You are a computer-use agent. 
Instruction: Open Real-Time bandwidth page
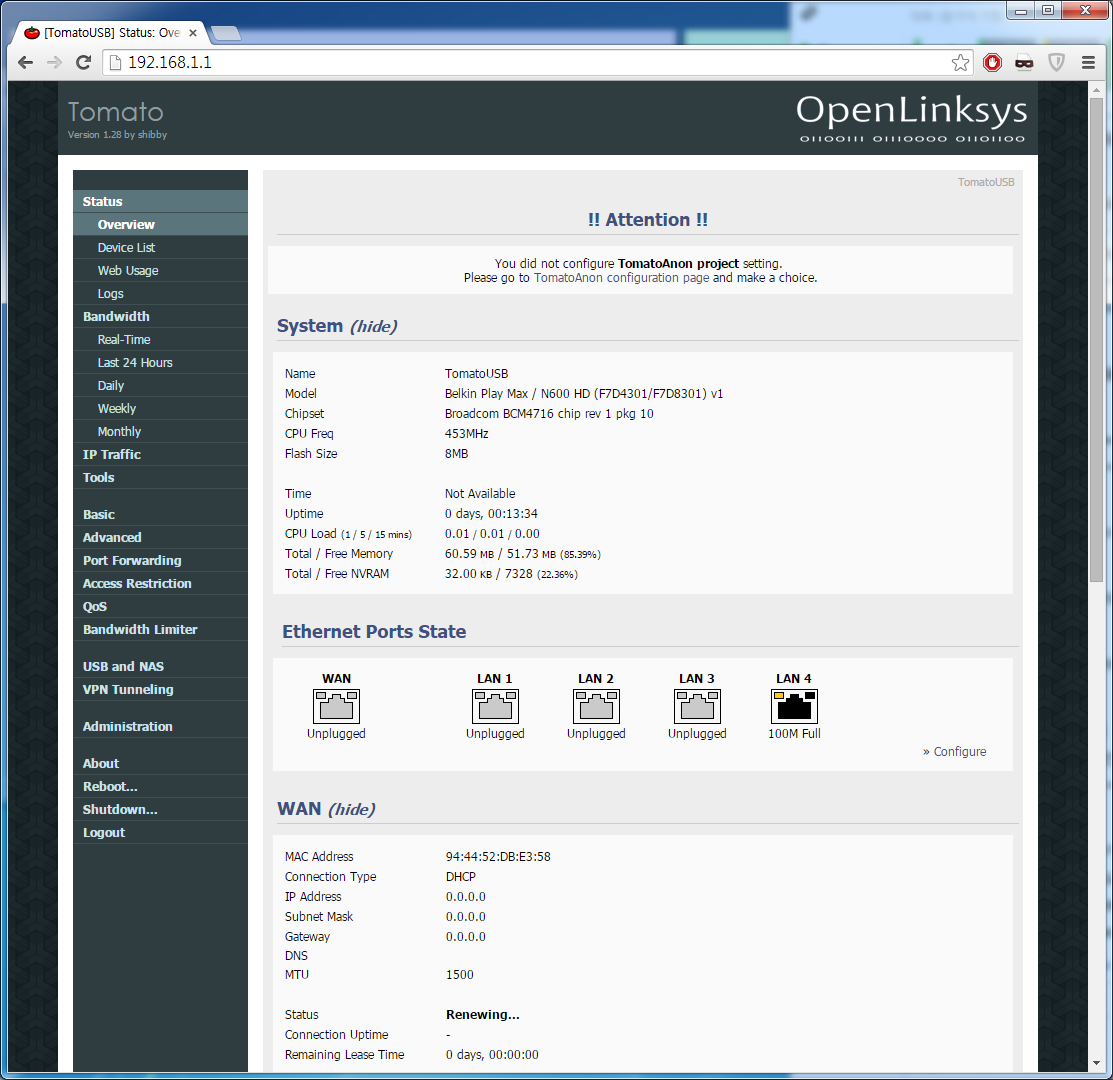(x=160, y=339)
